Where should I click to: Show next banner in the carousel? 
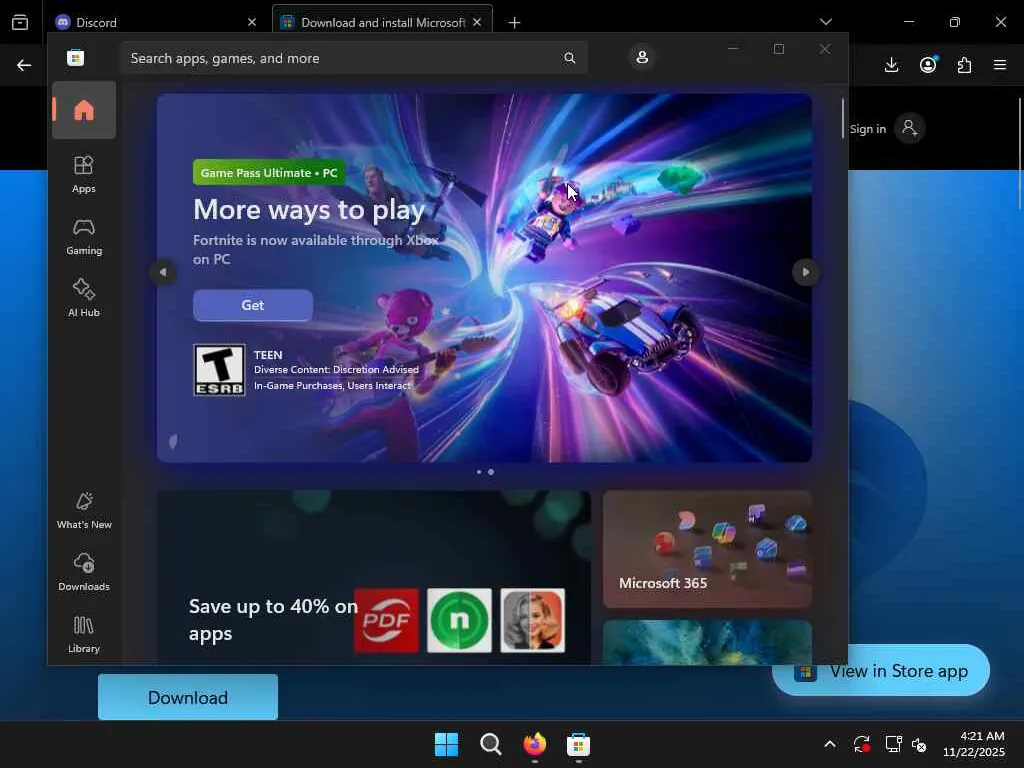pyautogui.click(x=805, y=272)
